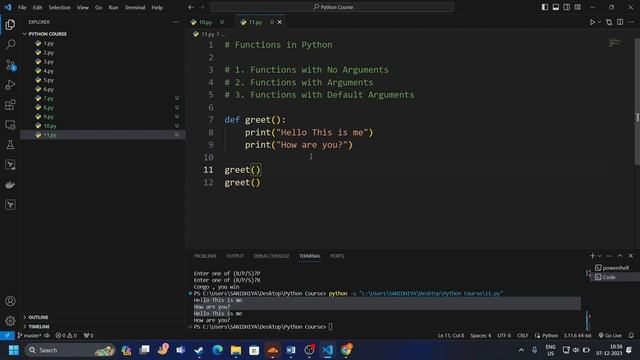Open the Edit menu
Screen dimensions: 640x360
point(38,7)
